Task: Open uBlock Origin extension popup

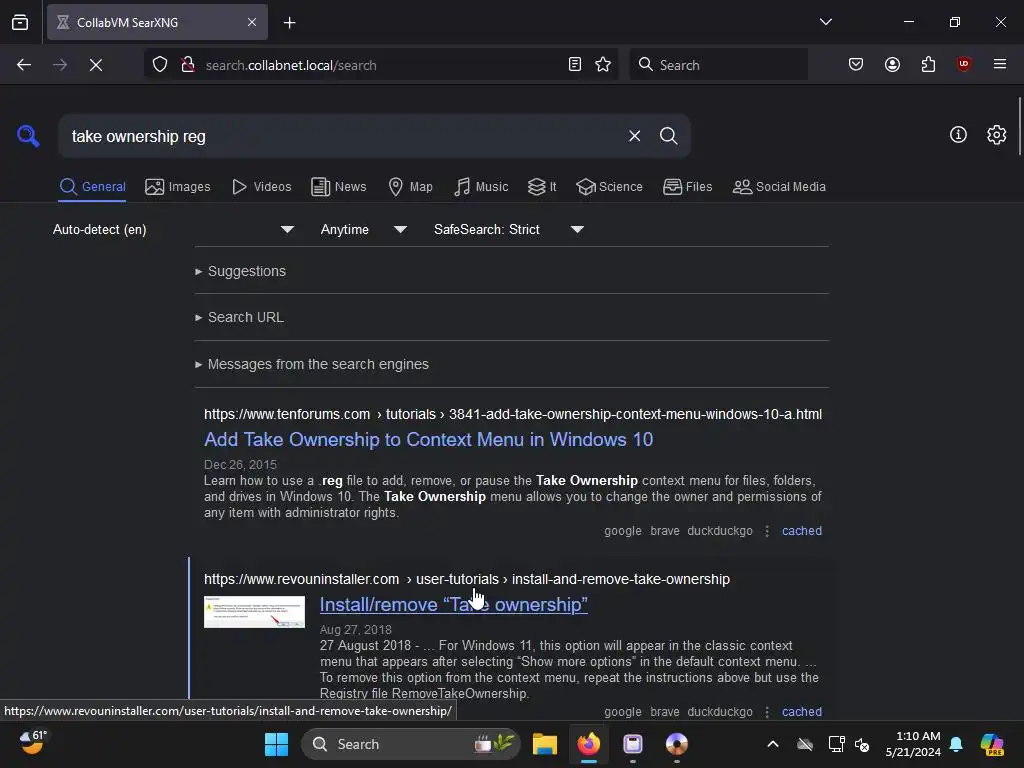Action: pyautogui.click(x=963, y=65)
